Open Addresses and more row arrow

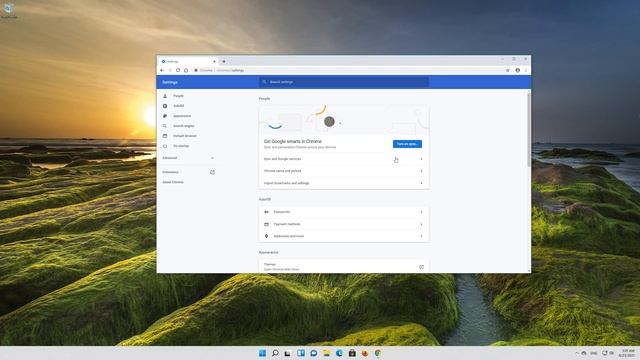pos(421,236)
